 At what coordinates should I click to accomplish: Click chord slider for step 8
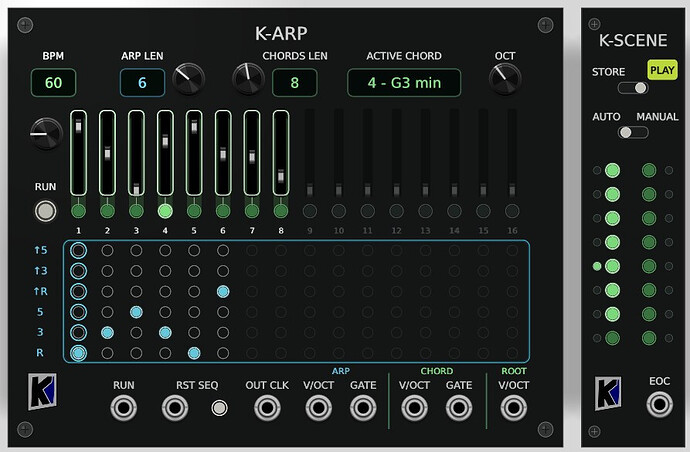[281, 153]
